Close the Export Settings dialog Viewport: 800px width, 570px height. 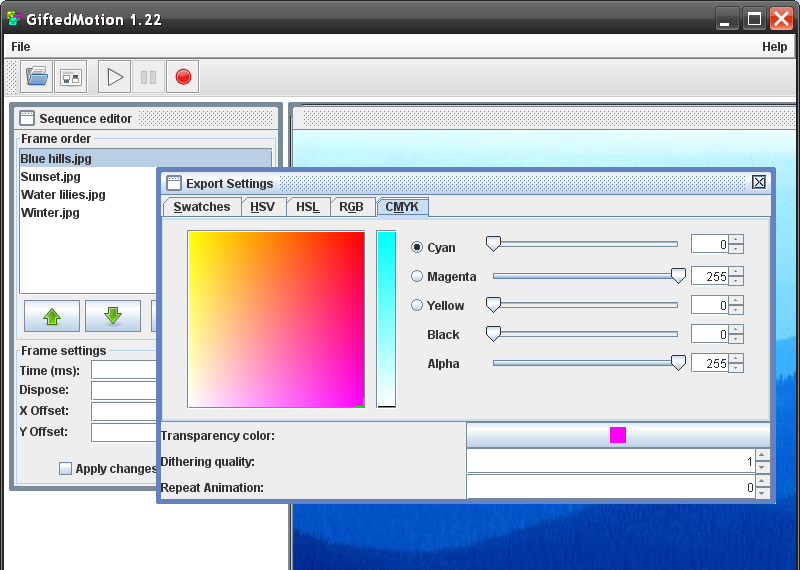pyautogui.click(x=759, y=182)
